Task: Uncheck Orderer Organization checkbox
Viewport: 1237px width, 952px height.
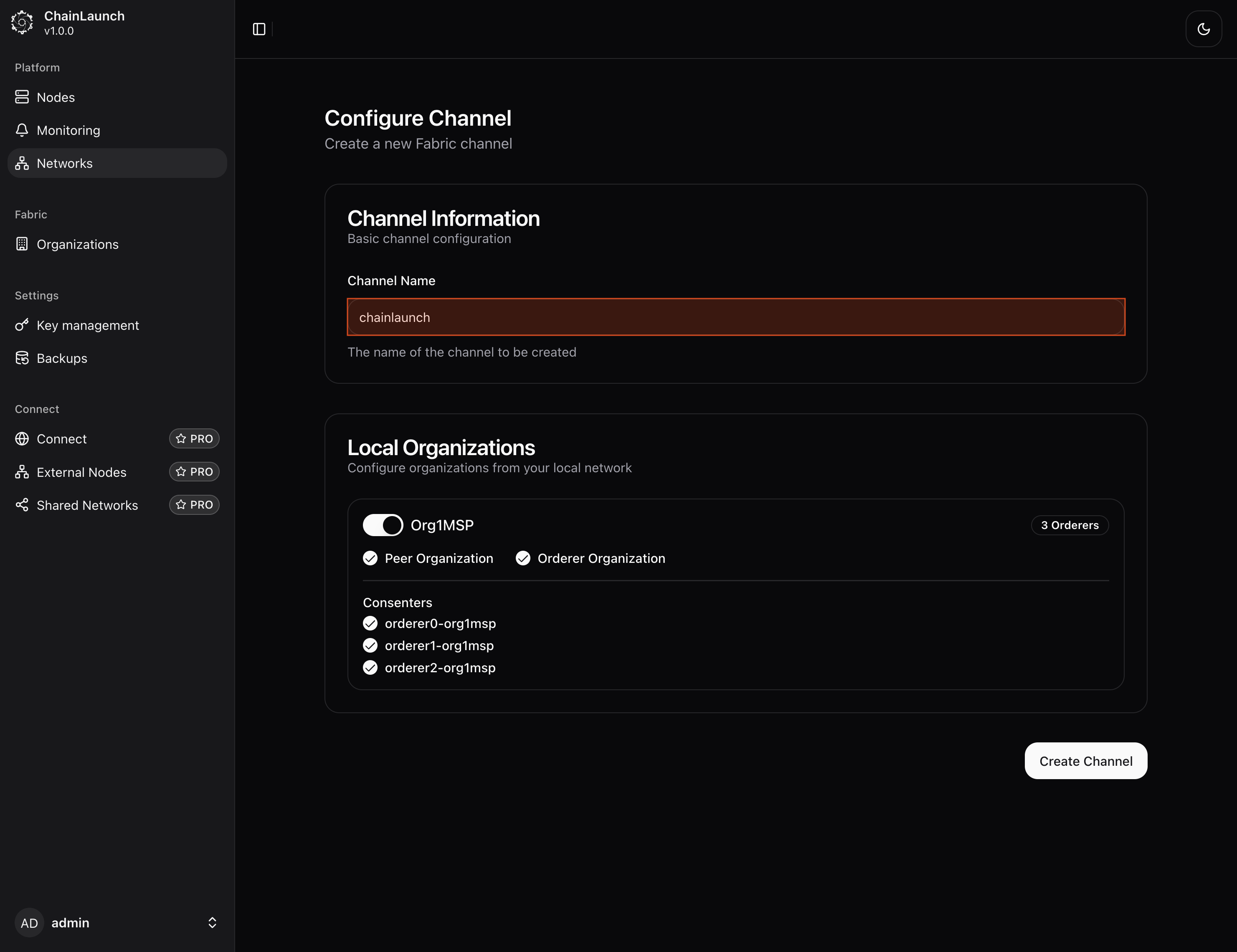Action: click(x=523, y=558)
